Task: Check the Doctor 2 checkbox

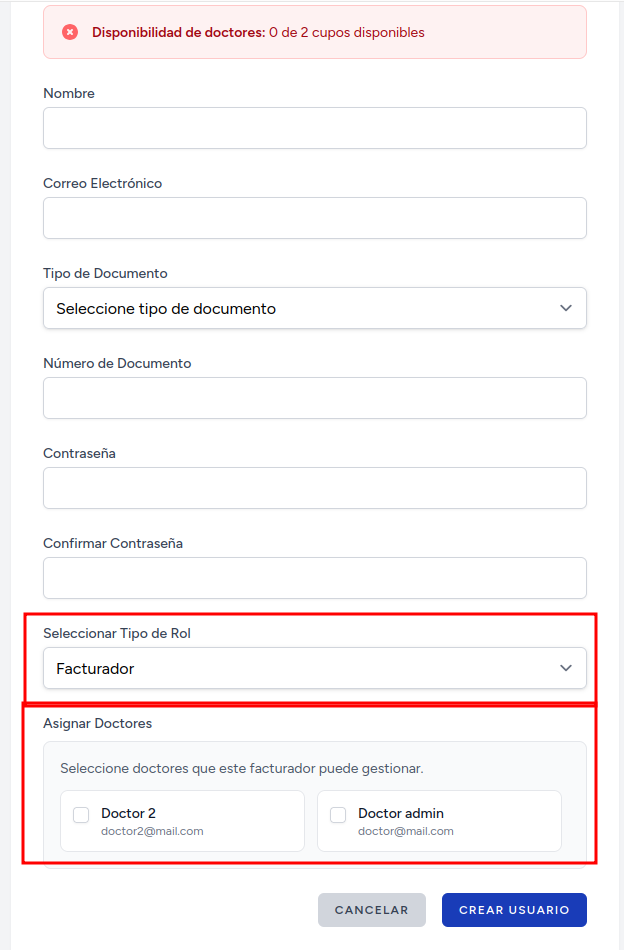Action: click(x=81, y=815)
